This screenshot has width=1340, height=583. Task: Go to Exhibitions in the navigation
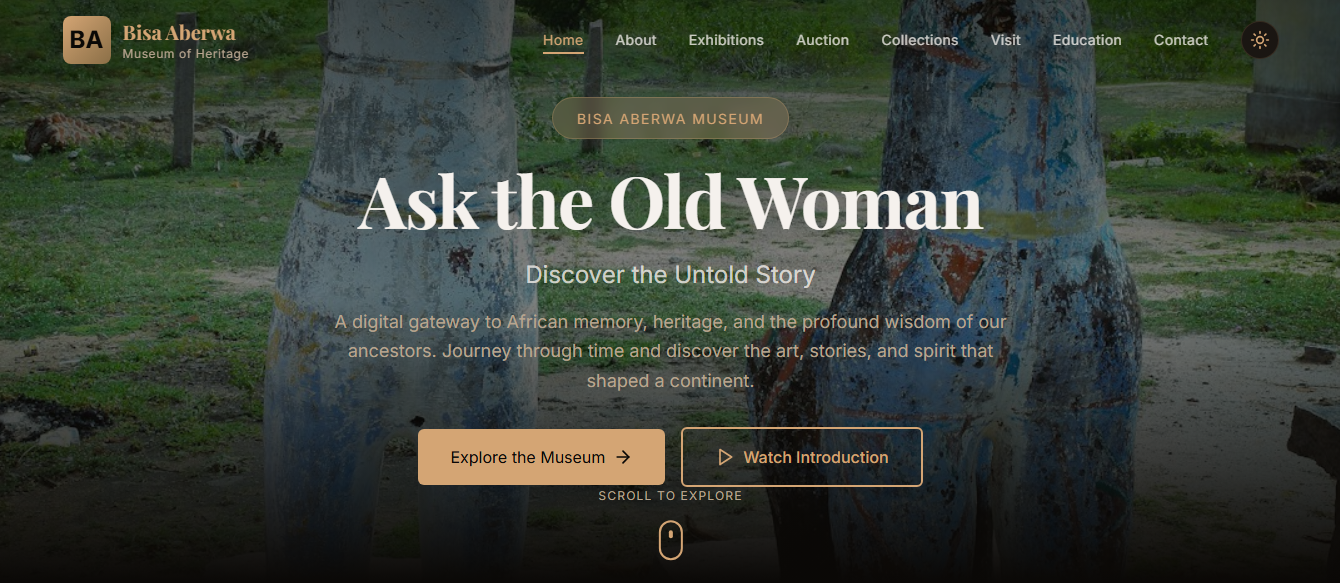726,40
